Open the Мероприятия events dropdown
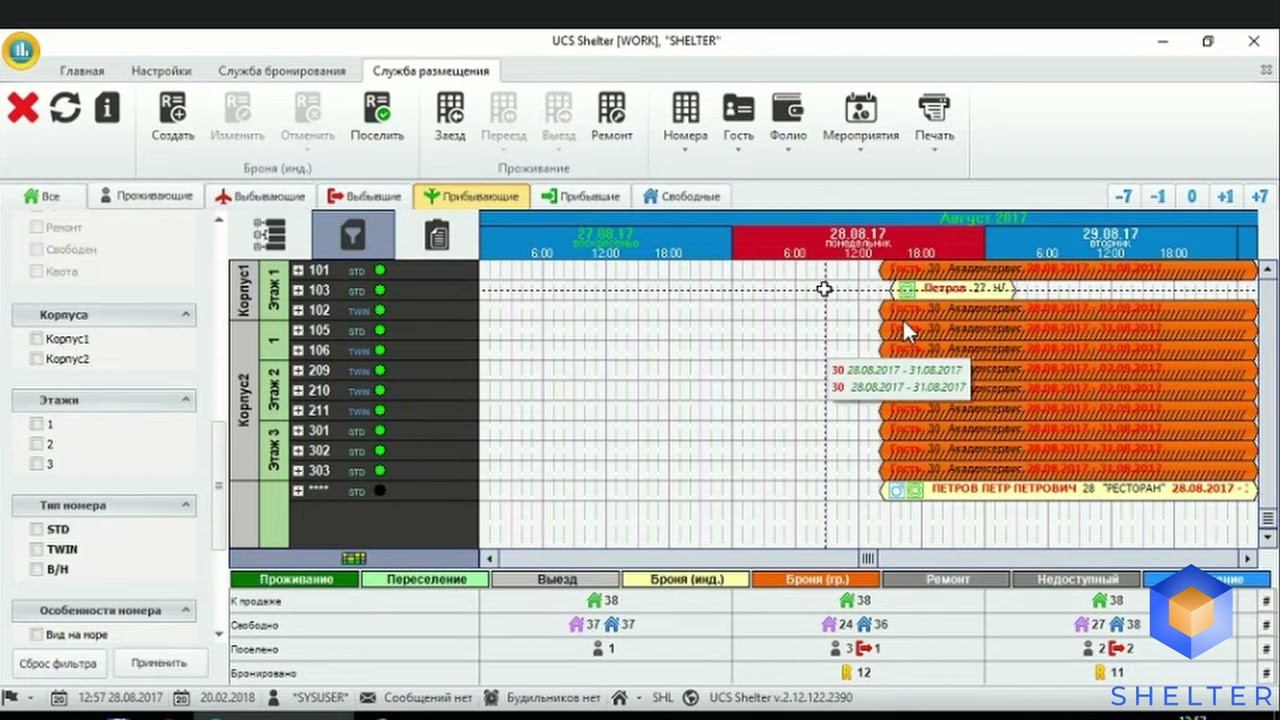 pos(860,122)
